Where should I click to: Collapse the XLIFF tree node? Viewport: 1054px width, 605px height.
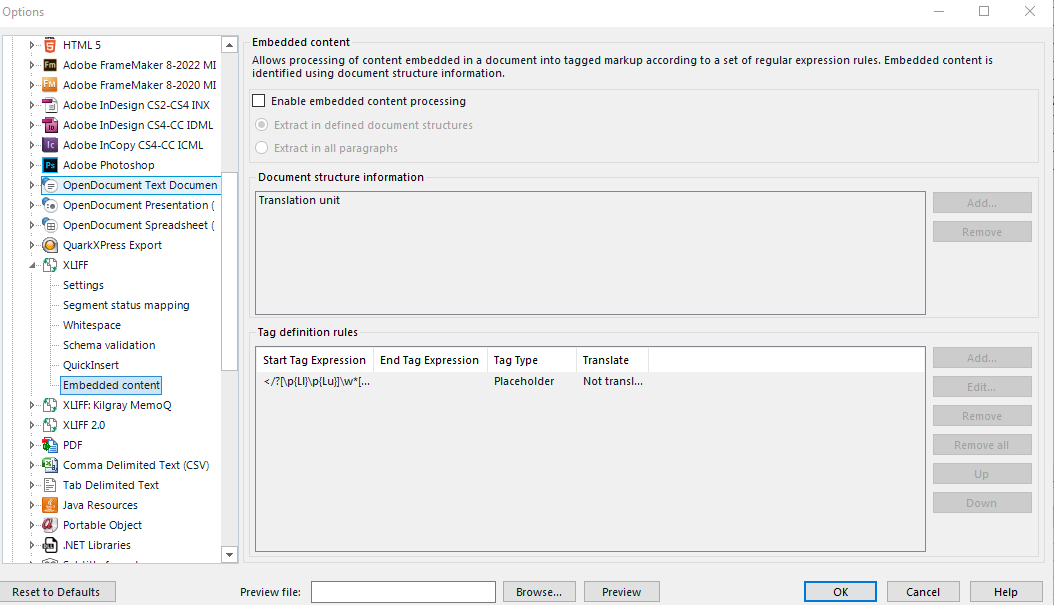pos(33,264)
